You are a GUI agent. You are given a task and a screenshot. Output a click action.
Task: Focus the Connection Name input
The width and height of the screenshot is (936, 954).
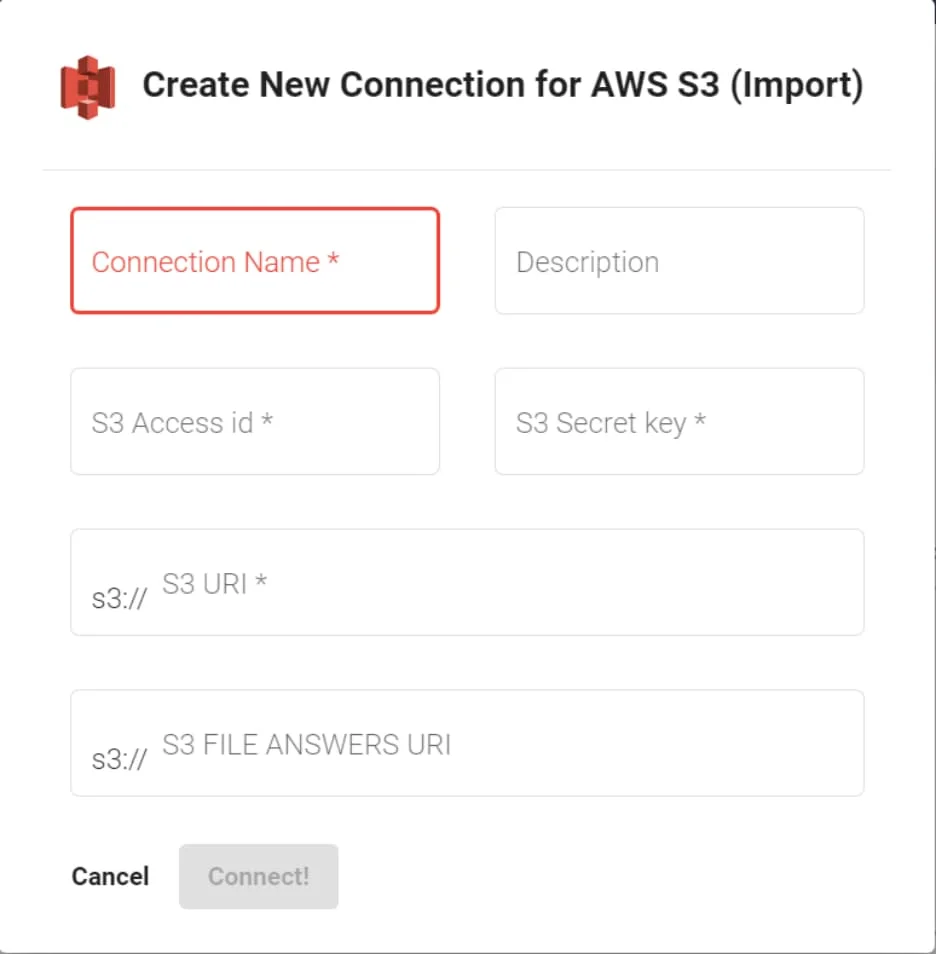[255, 261]
